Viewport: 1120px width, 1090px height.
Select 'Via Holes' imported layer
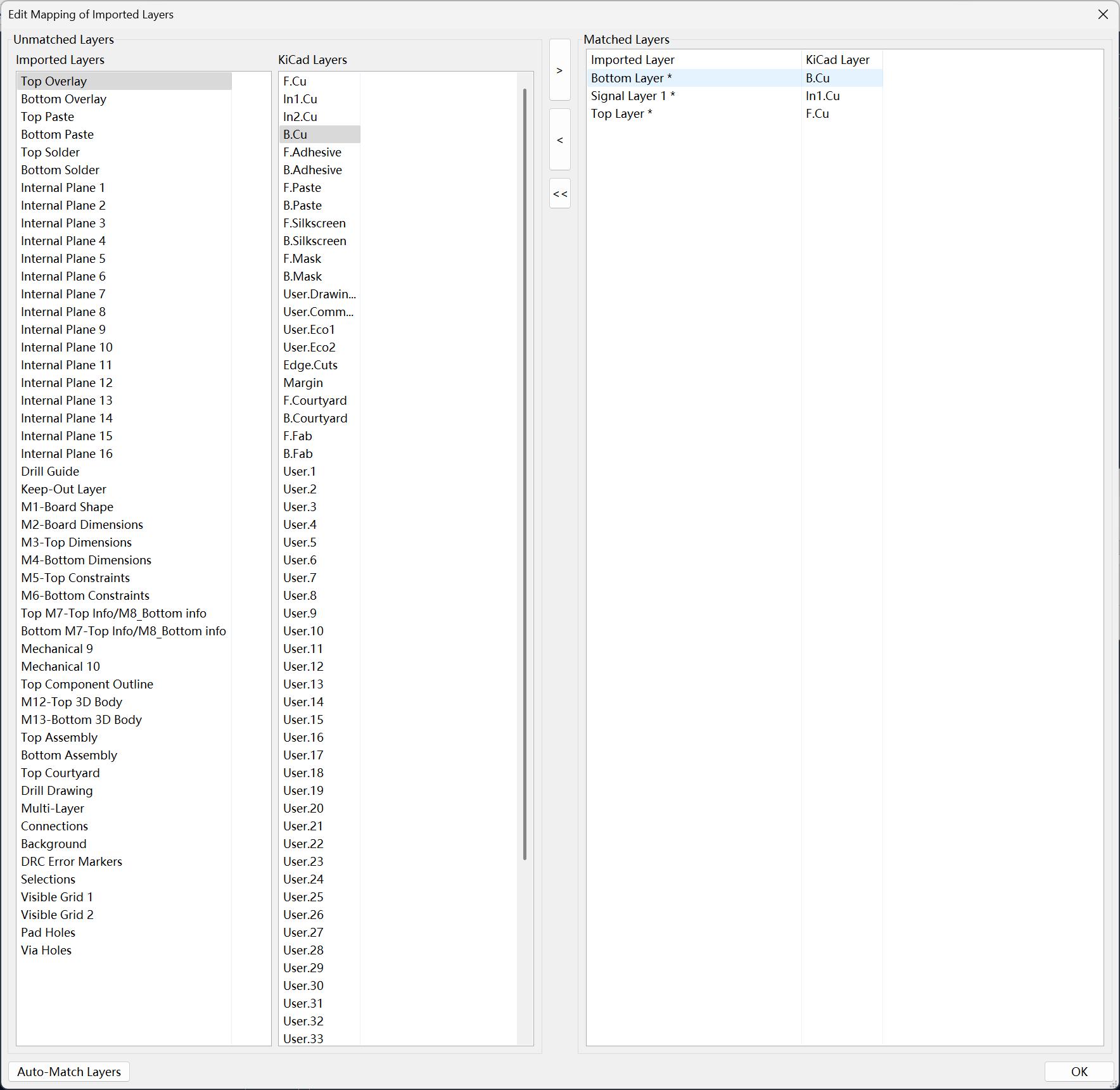[x=124, y=950]
